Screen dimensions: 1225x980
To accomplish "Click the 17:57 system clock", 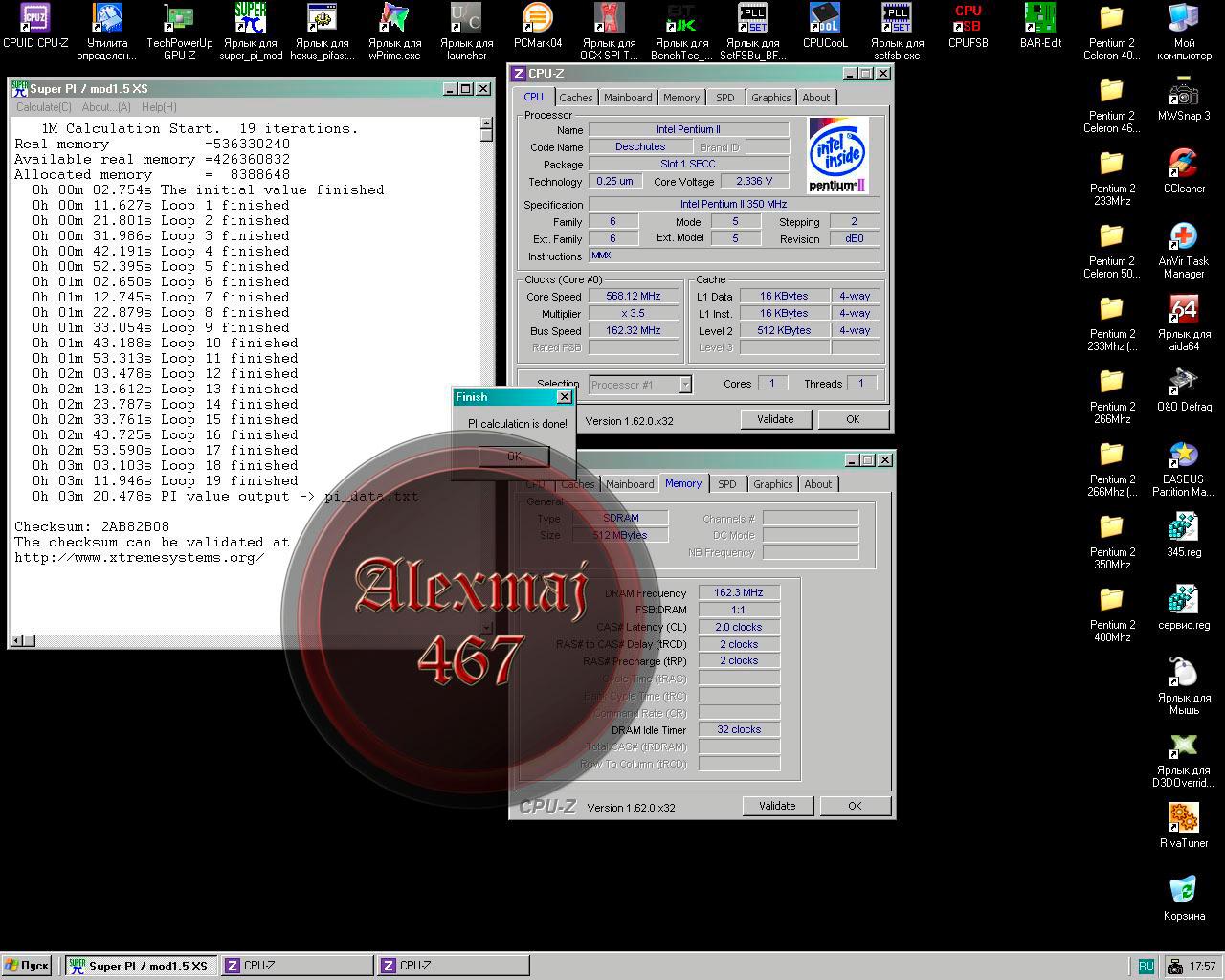I will tap(1202, 967).
